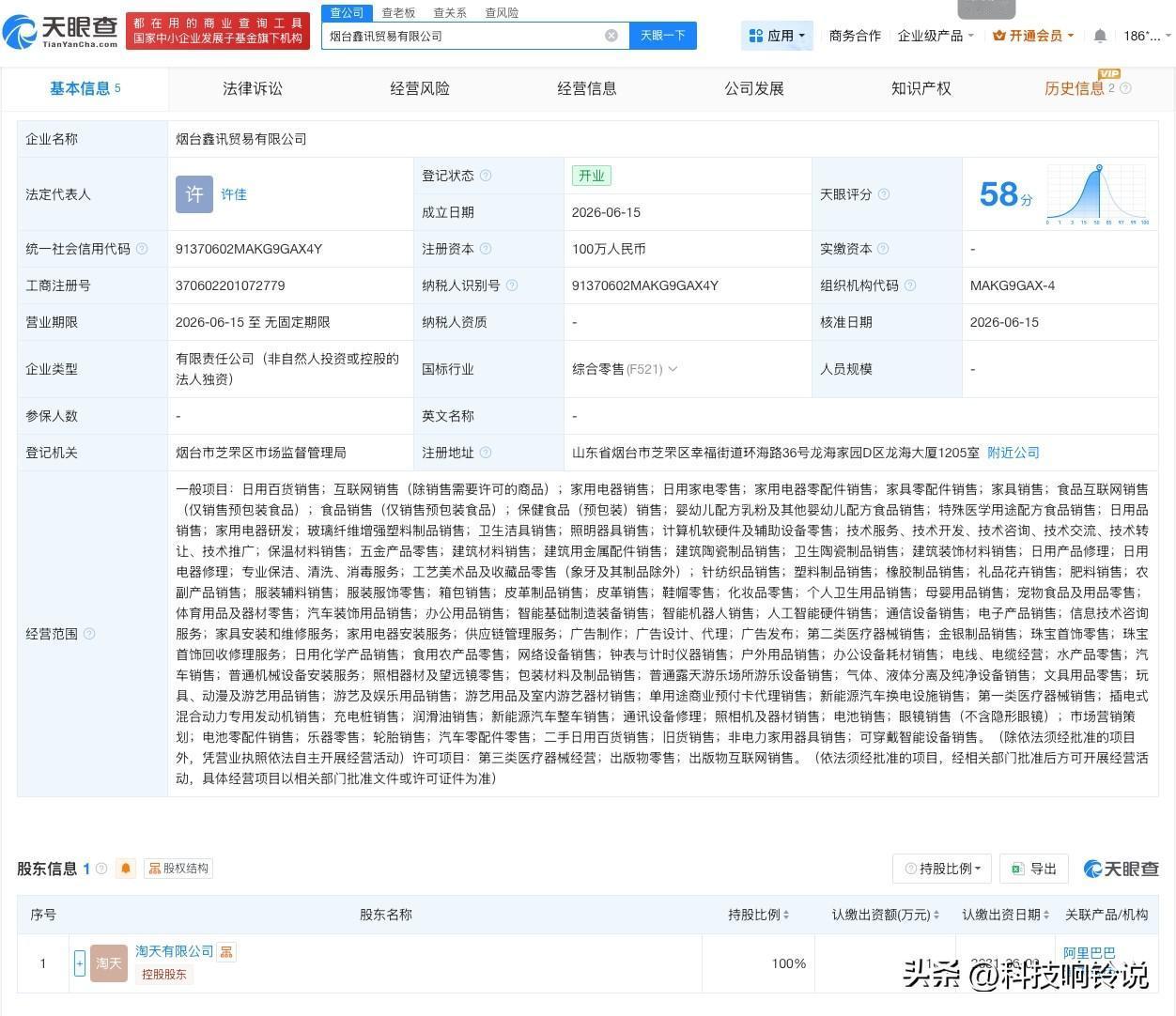This screenshot has width=1176, height=1016.
Task: Click the 淘天 shareholder logo
Action: click(x=109, y=963)
